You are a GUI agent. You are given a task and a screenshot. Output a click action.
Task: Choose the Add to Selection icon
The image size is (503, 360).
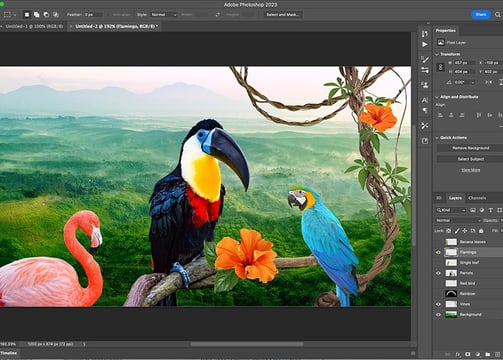tap(36, 15)
